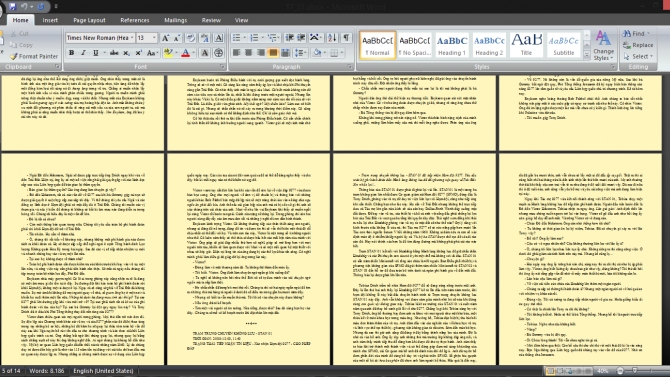The width and height of the screenshot is (670, 377).
Task: Click Grow Font icon
Action: pyautogui.click(x=165, y=38)
